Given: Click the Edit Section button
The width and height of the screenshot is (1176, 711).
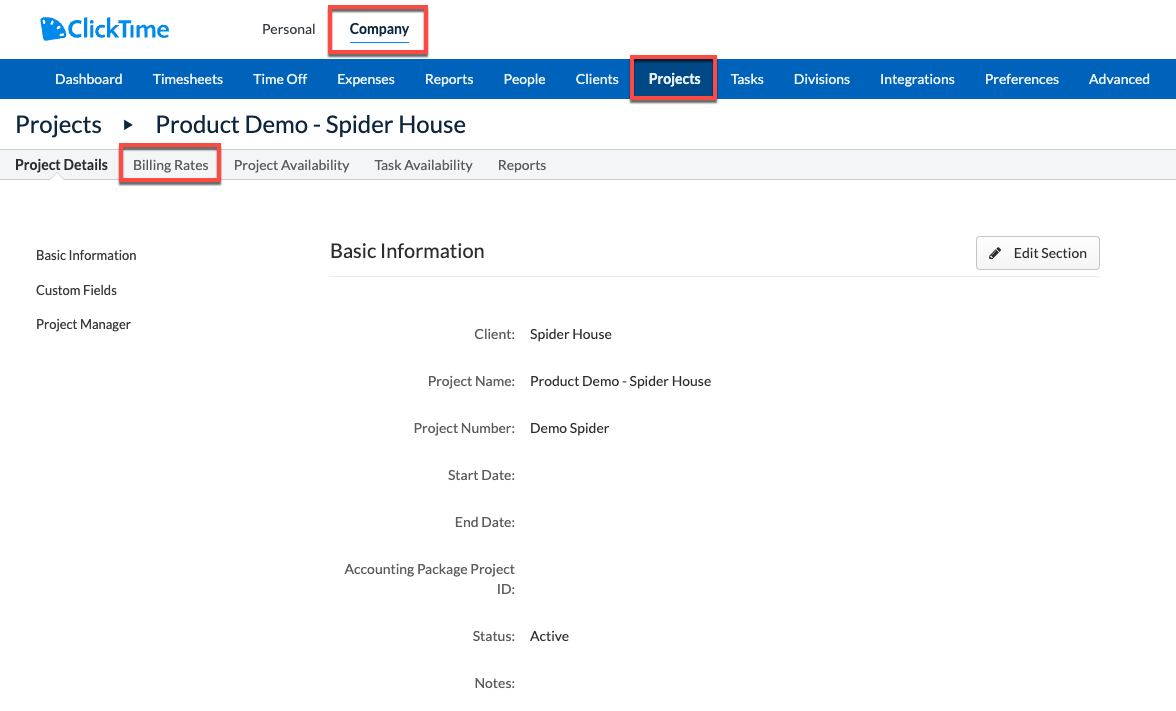Looking at the screenshot, I should (1037, 253).
